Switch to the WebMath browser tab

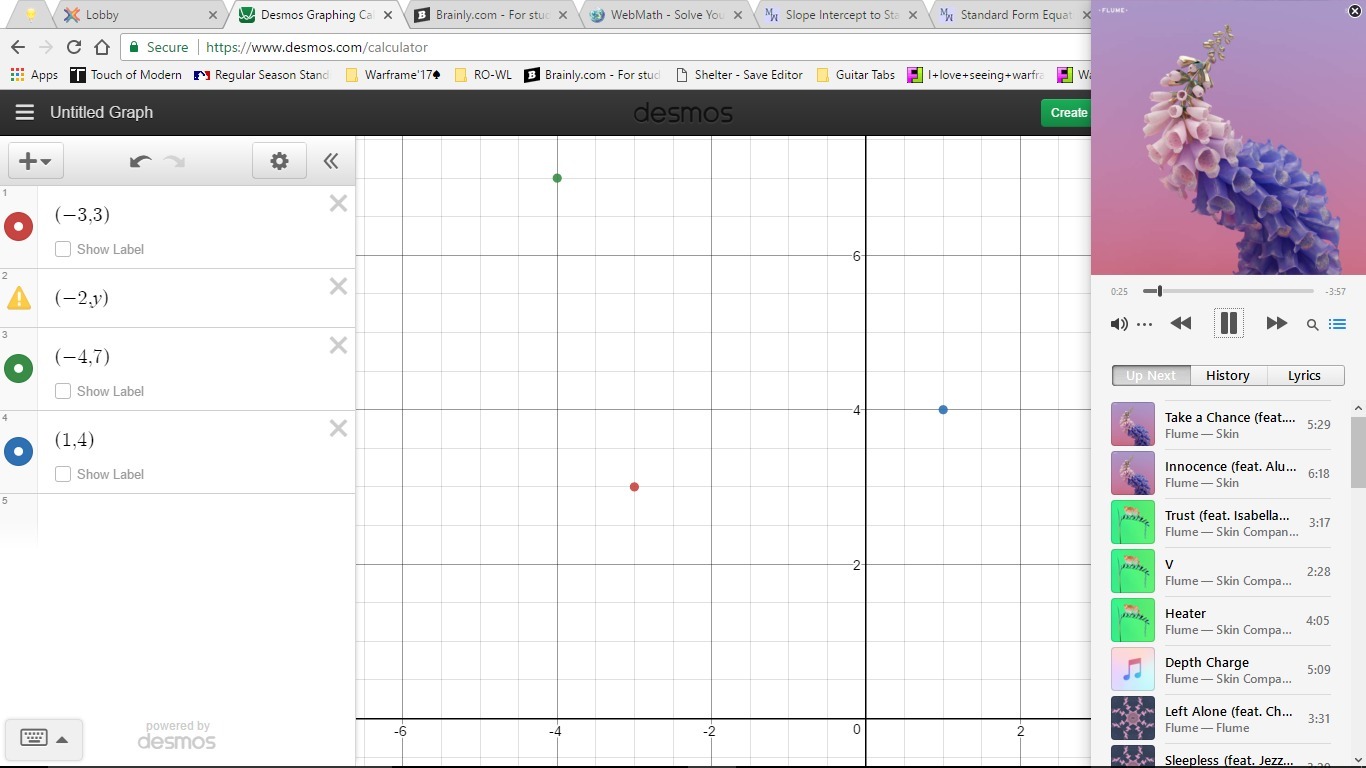(x=665, y=15)
